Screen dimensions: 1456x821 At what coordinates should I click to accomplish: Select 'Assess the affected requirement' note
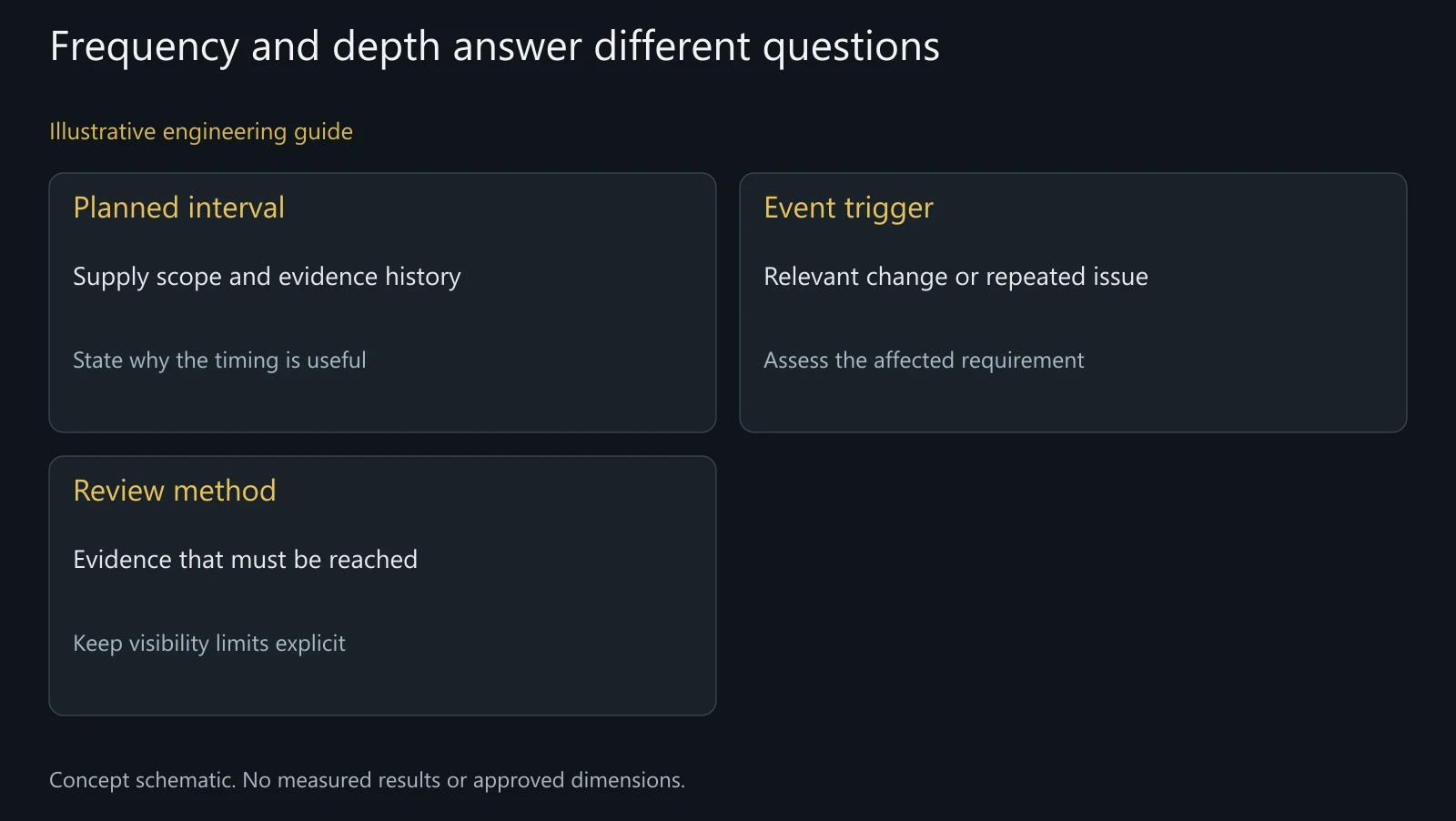(x=924, y=360)
